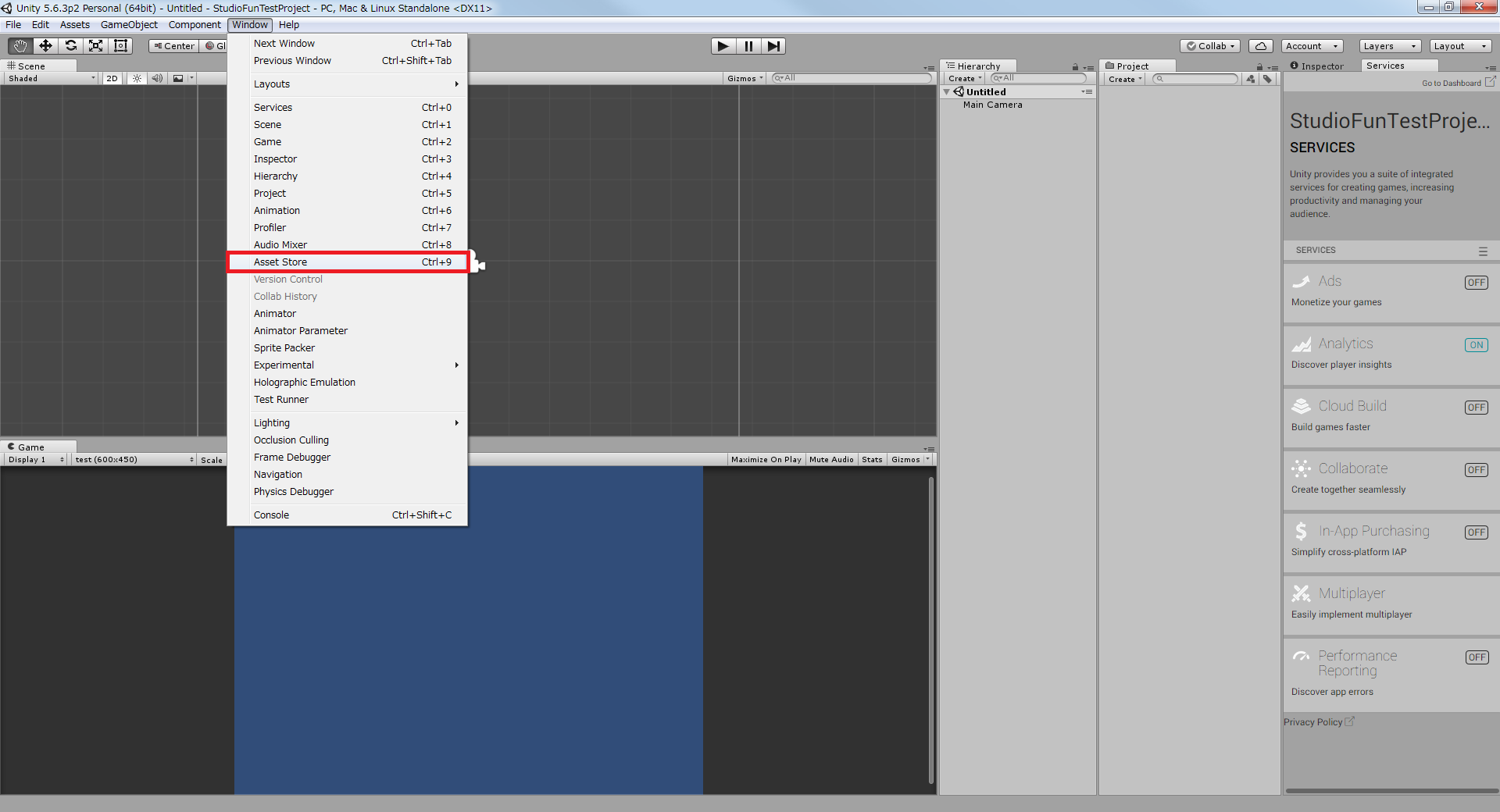Screen dimensions: 1500x812
Task: Click the Project search-by-type icon
Action: (1251, 79)
